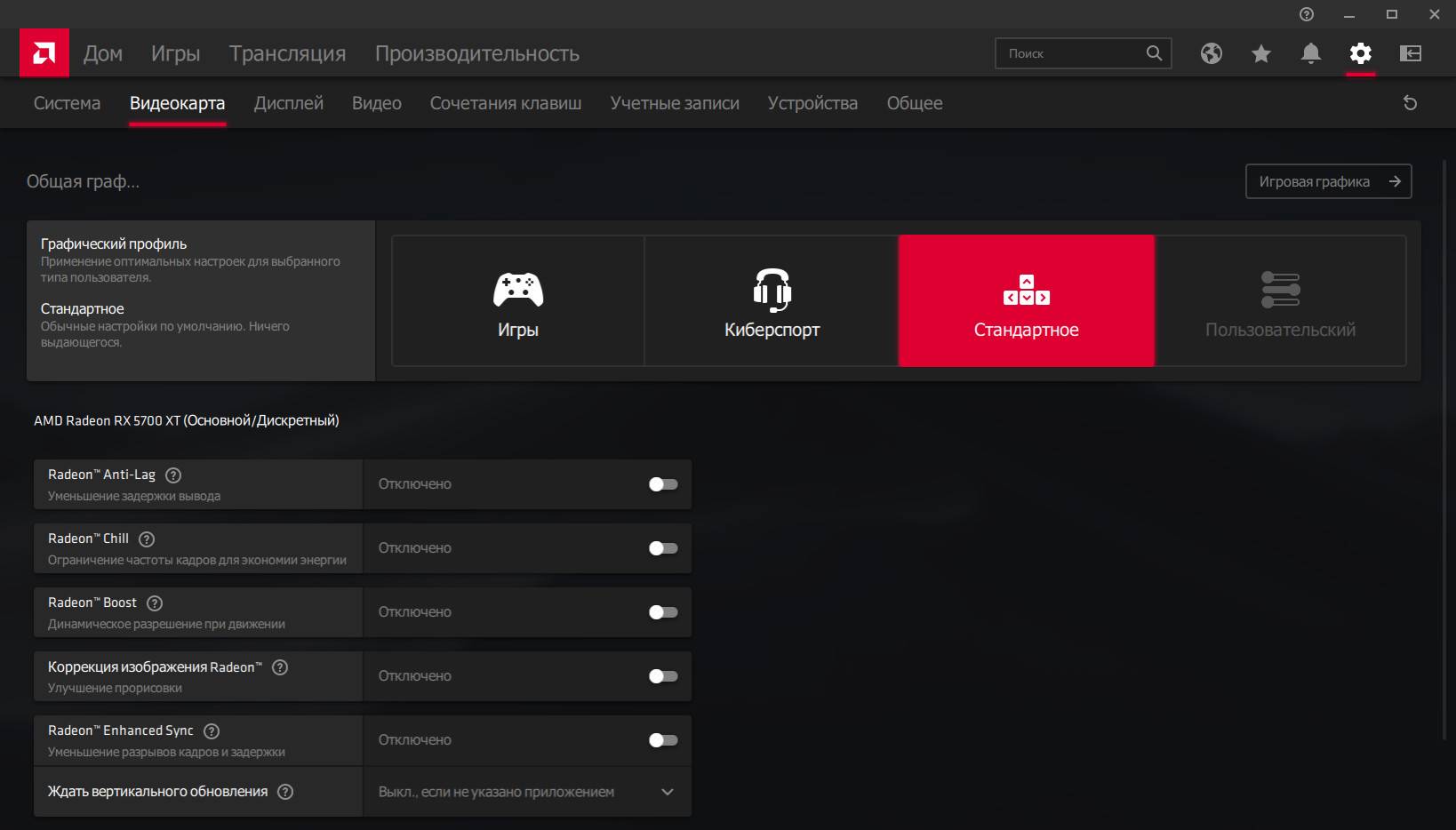Enable Radeon Anti-Lag toggle

click(663, 484)
